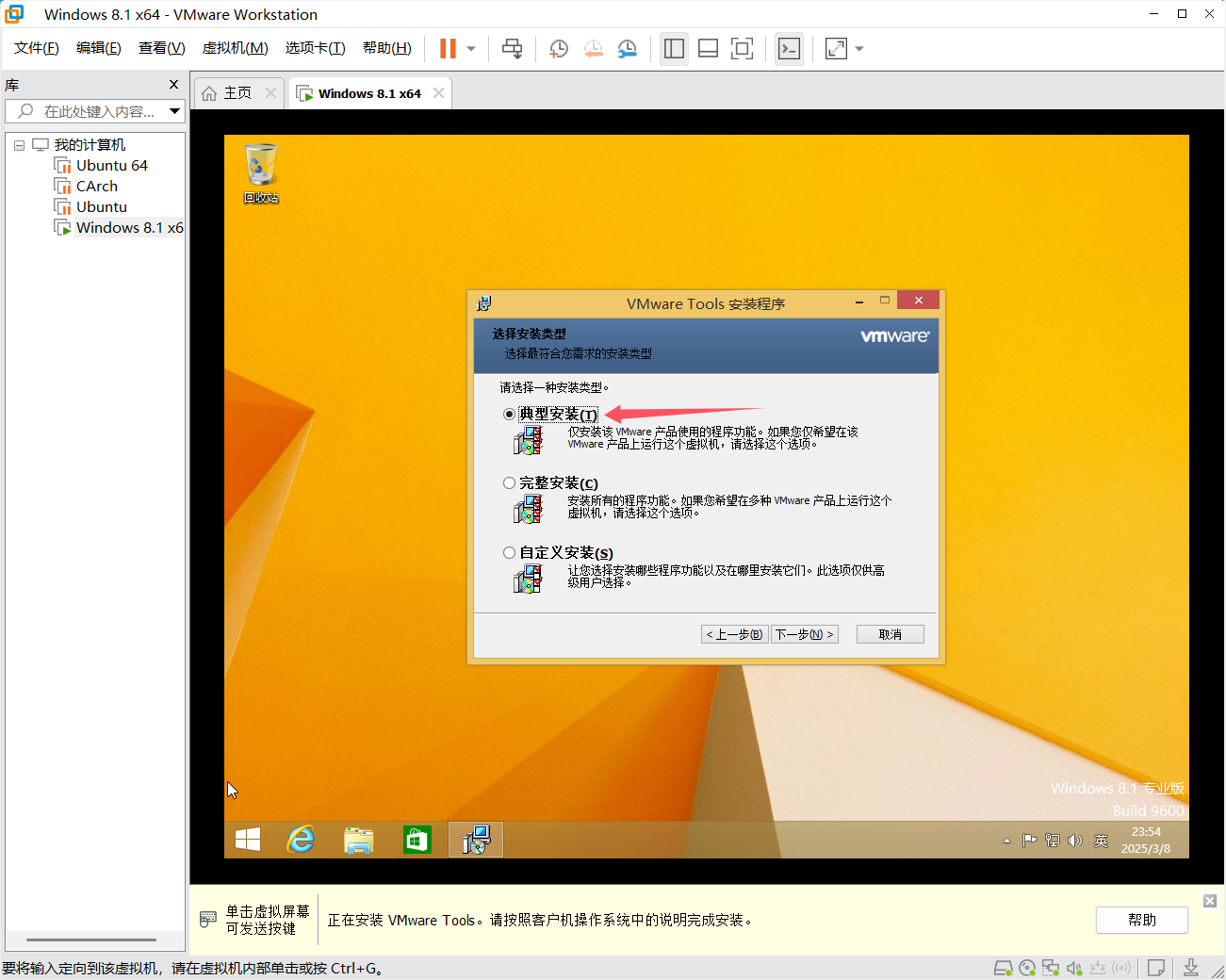Viewport: 1226px width, 980px height.
Task: Open the message log note icon
Action: [x=1156, y=968]
